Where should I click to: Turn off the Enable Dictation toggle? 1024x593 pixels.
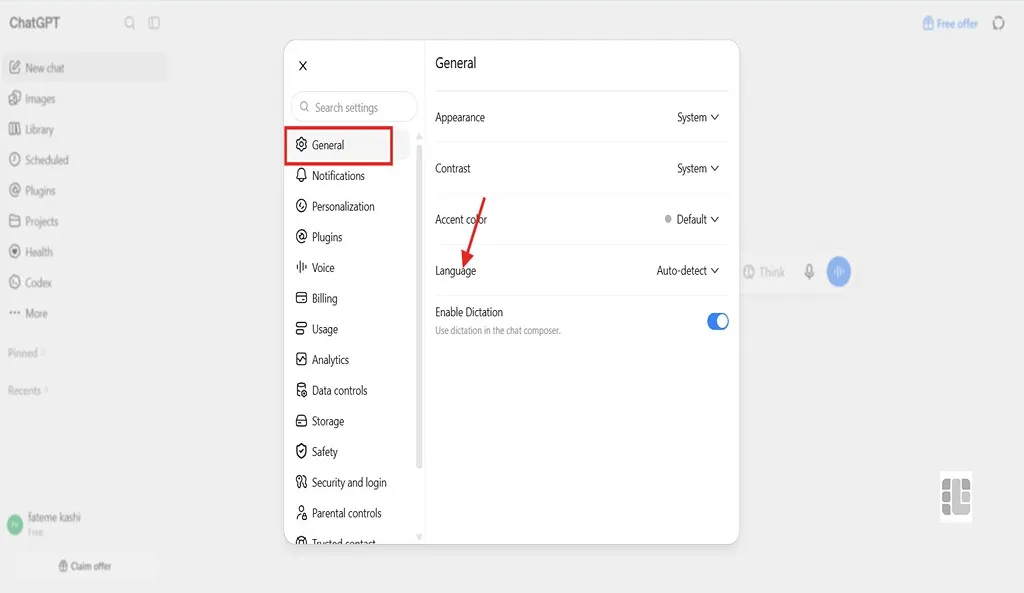point(718,321)
